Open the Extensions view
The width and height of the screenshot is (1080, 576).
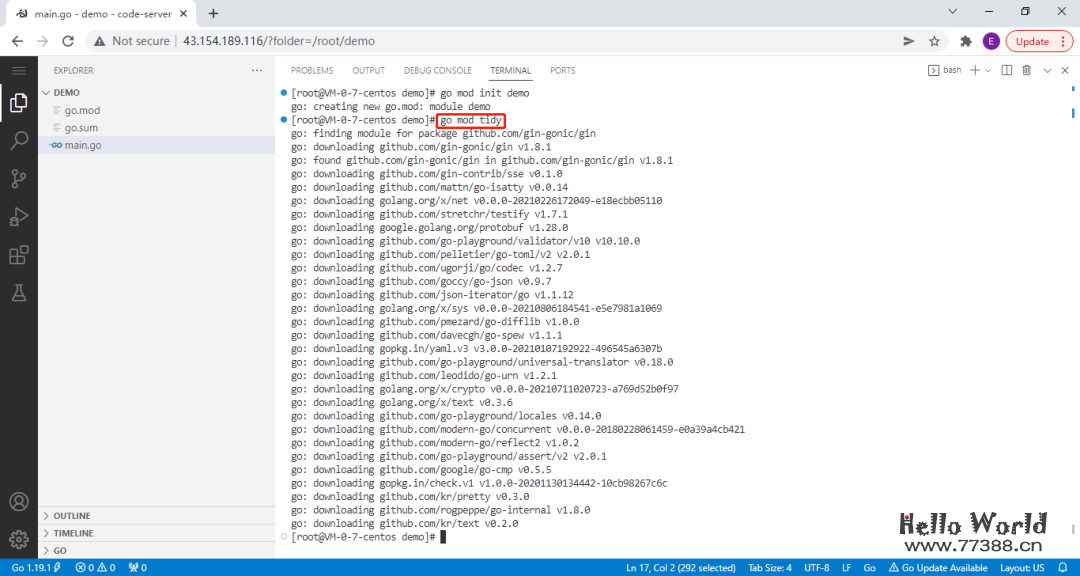coord(18,255)
